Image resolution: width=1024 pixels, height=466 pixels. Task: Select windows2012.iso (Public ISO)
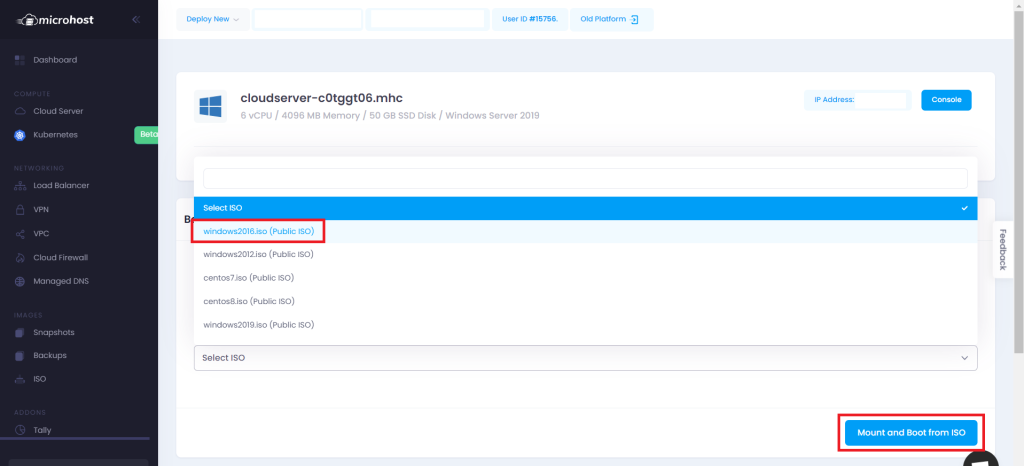(585, 255)
